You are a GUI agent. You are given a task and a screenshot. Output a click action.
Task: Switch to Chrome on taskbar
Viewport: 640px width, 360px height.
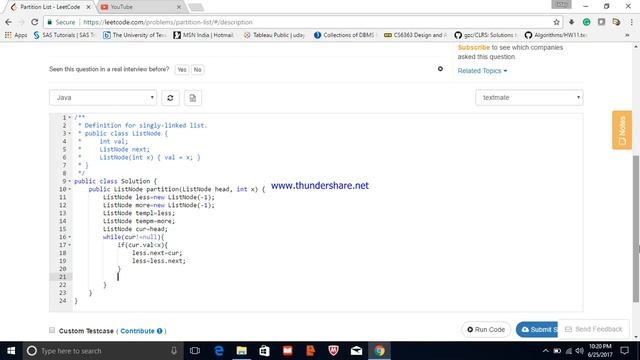point(379,351)
